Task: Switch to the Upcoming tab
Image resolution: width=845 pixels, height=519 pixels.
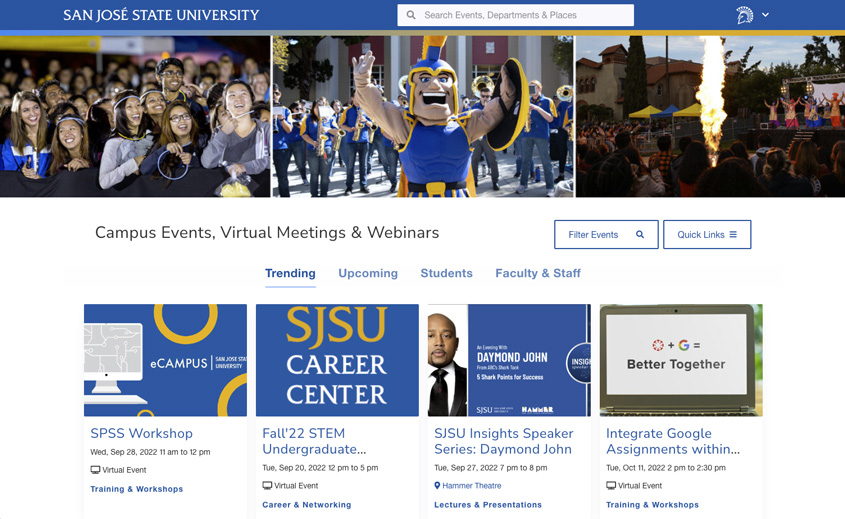Action: [x=368, y=273]
